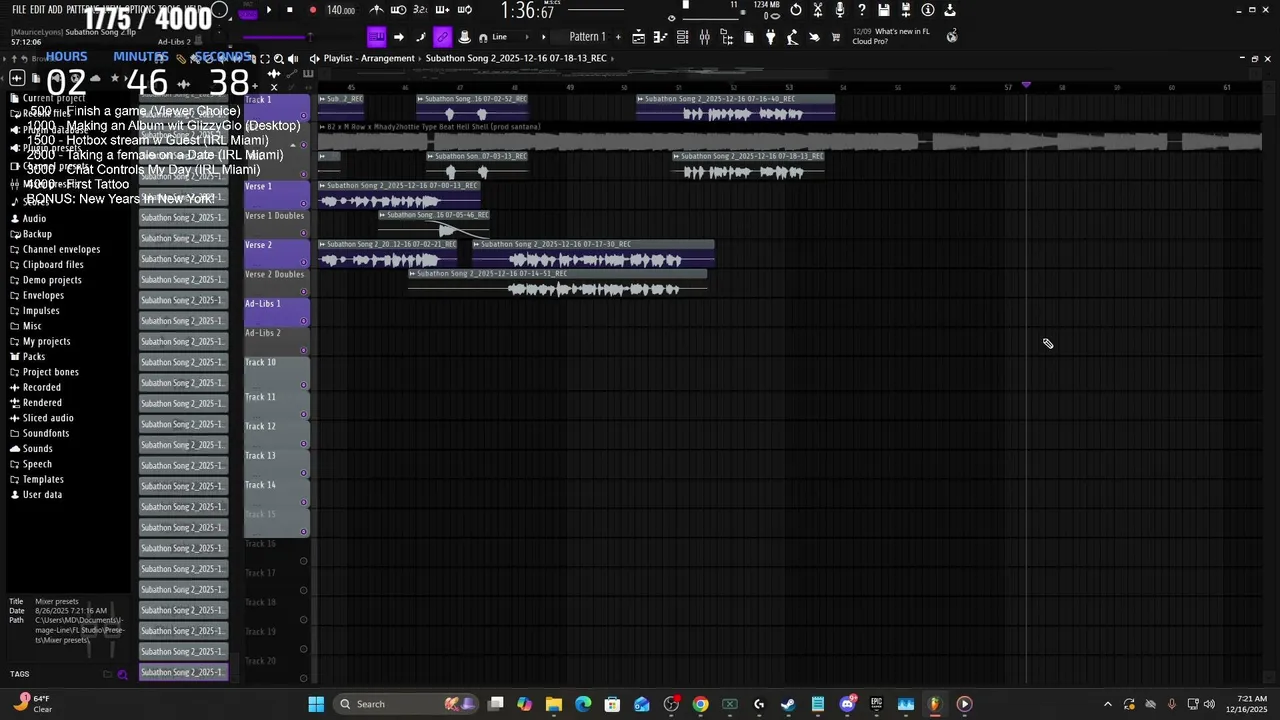1280x720 pixels.
Task: Open the User data folder
Action: click(42, 494)
